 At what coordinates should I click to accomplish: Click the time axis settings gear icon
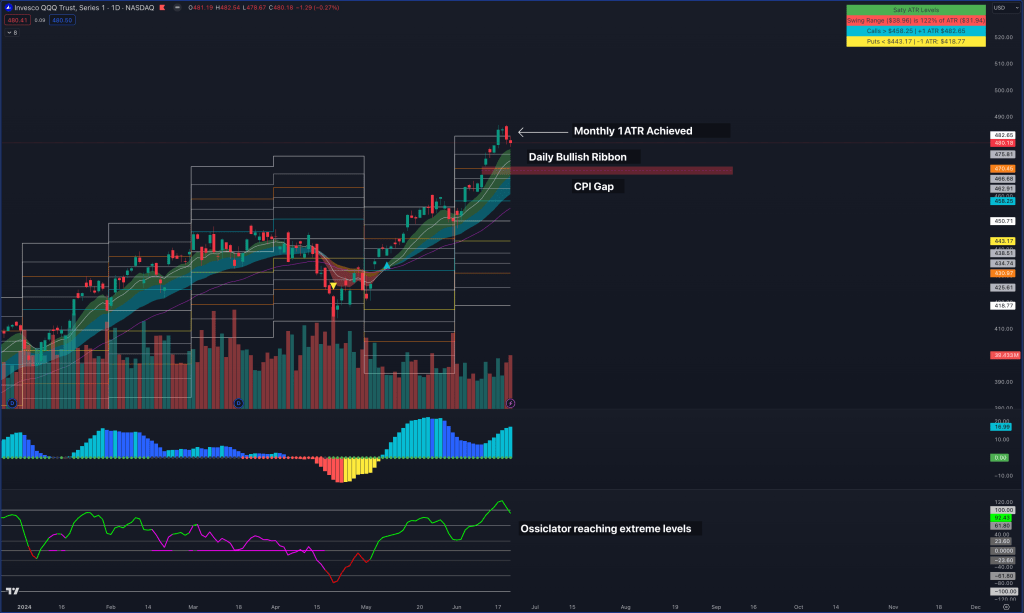[x=1005, y=606]
